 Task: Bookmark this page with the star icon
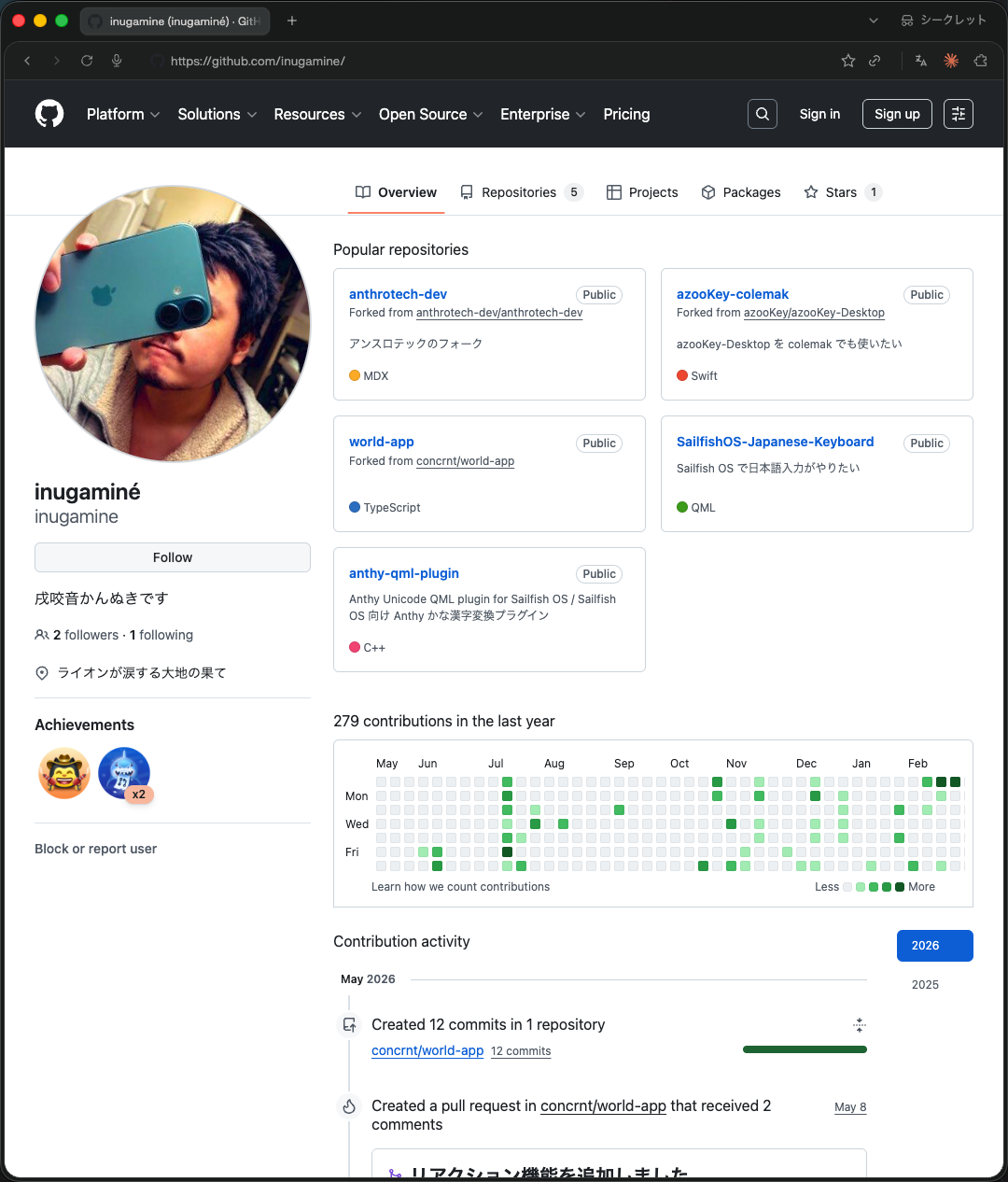pos(848,61)
